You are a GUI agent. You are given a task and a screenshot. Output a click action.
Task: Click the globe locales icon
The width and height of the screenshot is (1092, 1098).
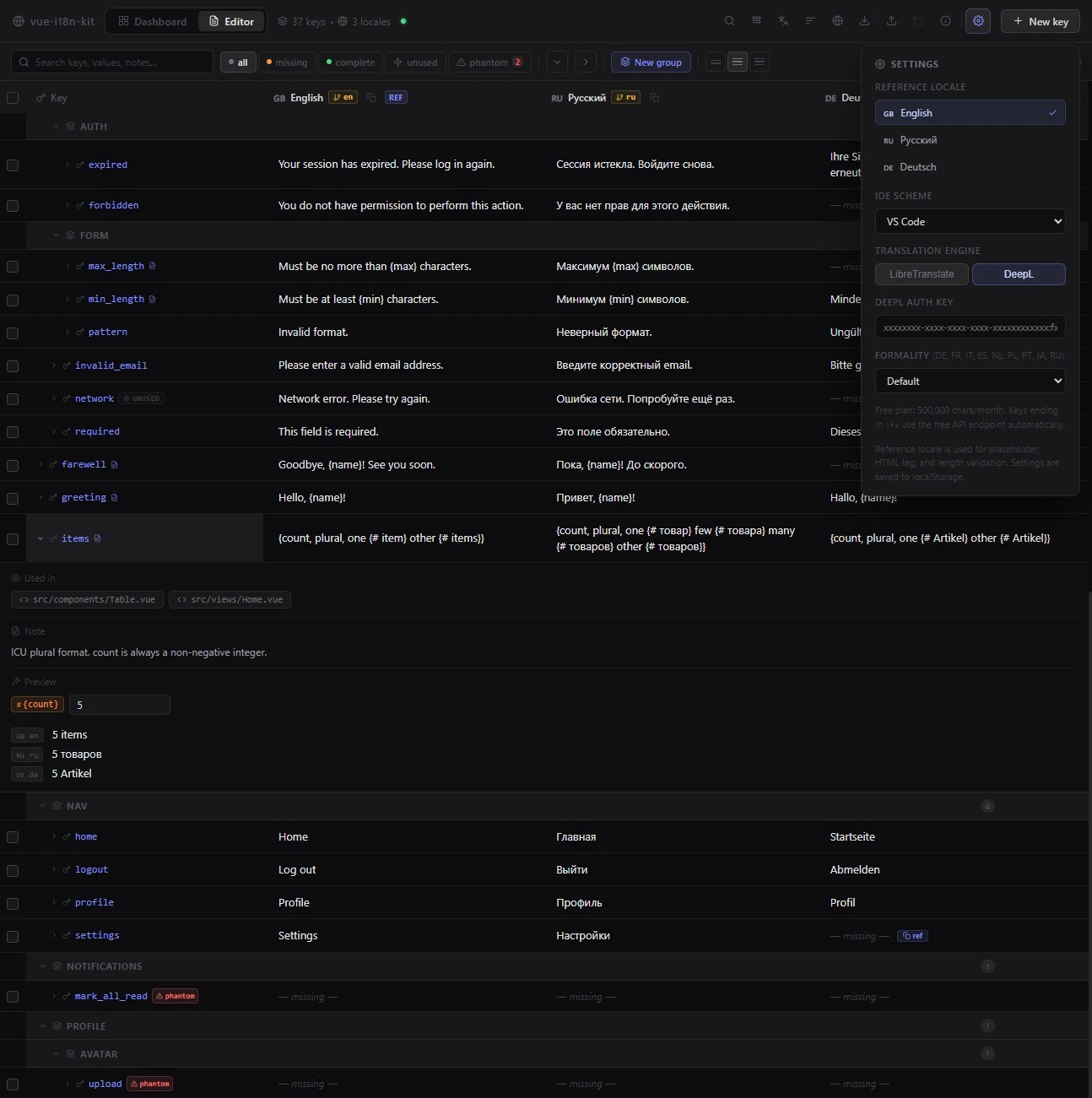pos(837,21)
